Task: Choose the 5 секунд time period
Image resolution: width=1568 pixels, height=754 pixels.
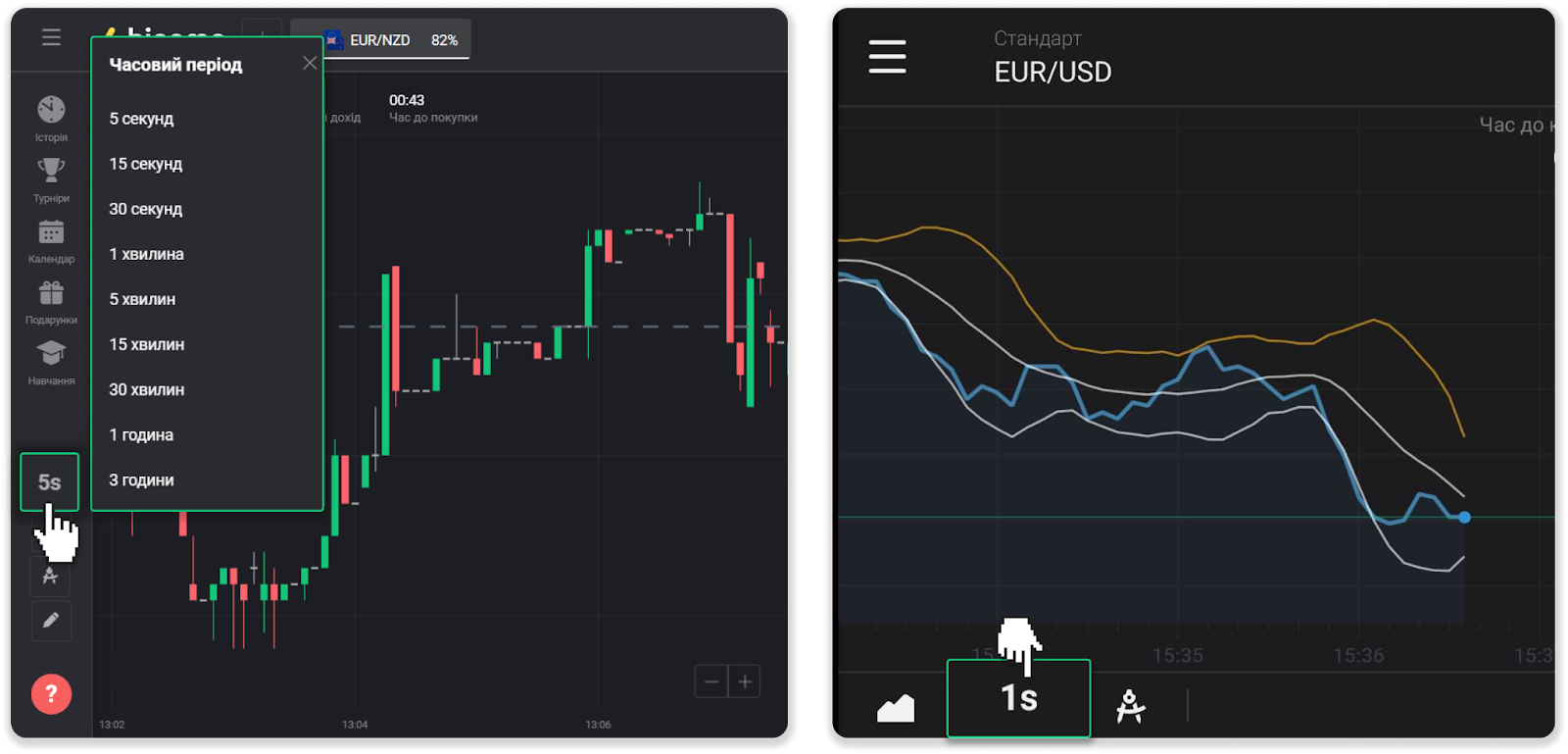Action: (x=141, y=119)
